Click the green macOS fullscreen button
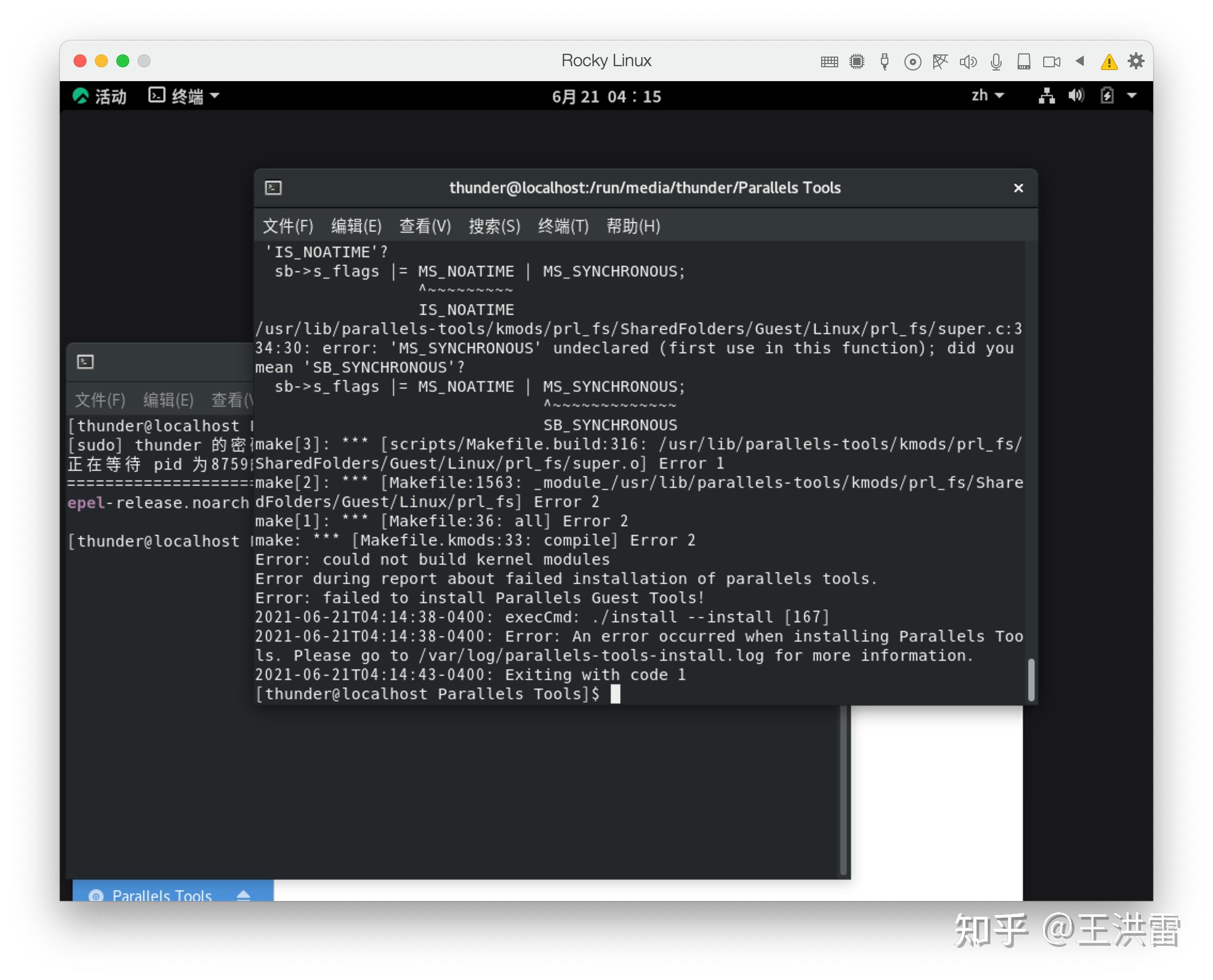Viewport: 1213px width, 980px height. tap(123, 61)
